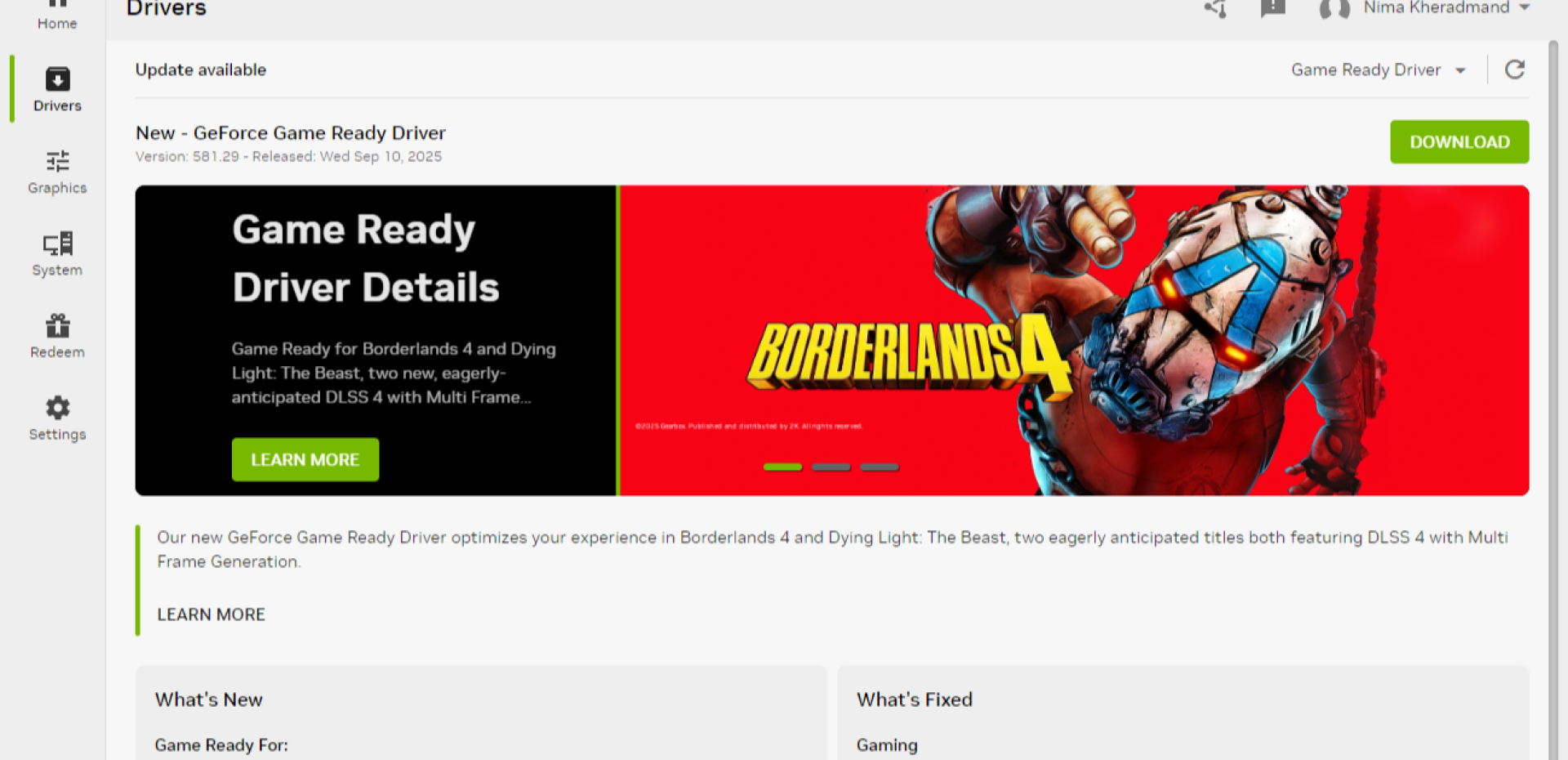Click green LEARN MORE banner button
1568x760 pixels.
tap(305, 459)
